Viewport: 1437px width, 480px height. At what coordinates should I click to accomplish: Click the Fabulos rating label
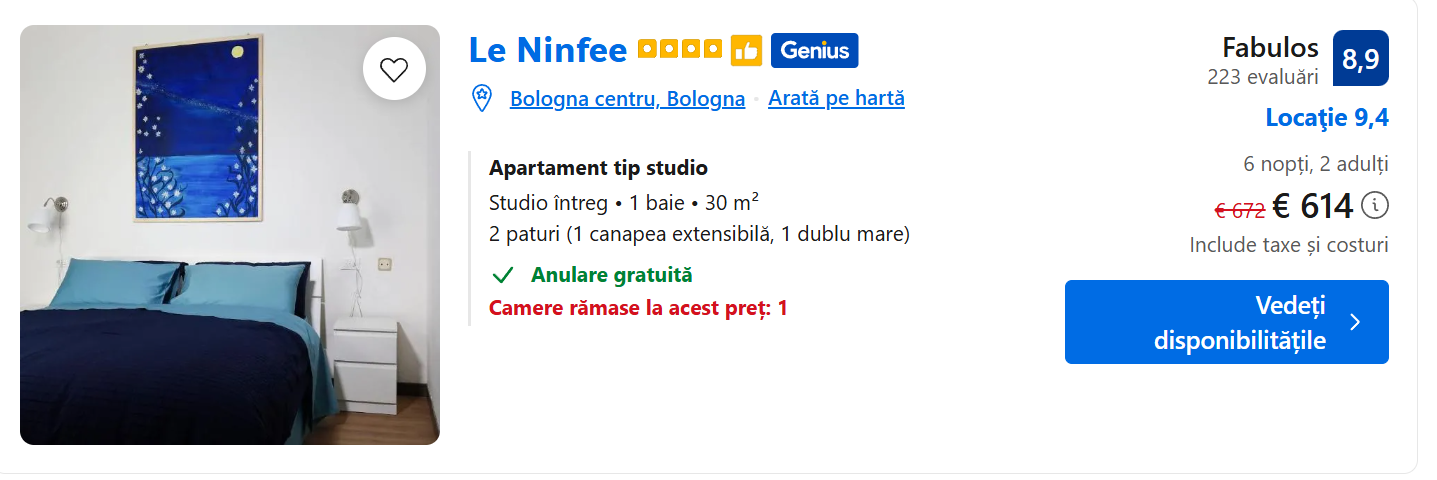[1270, 47]
